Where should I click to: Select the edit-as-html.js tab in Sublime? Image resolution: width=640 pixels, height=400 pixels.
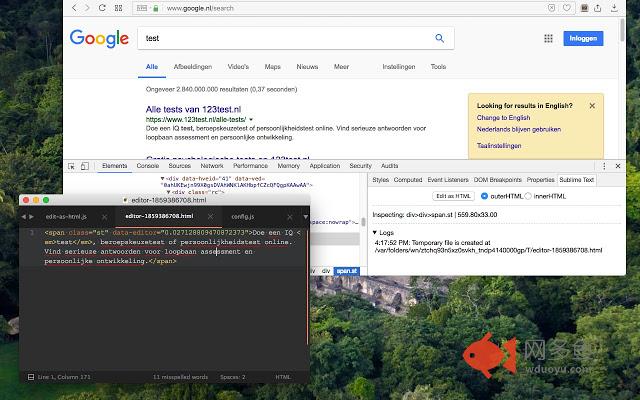click(x=66, y=217)
